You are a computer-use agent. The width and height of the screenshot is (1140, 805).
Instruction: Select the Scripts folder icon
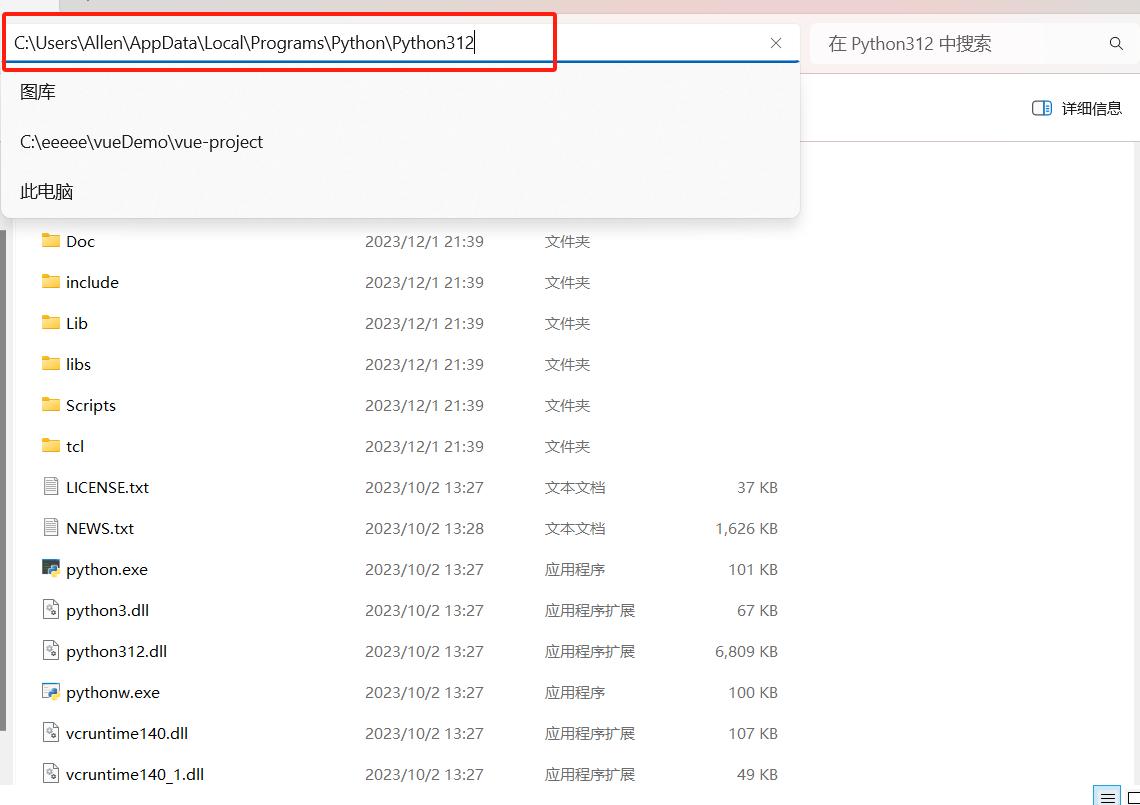51,405
